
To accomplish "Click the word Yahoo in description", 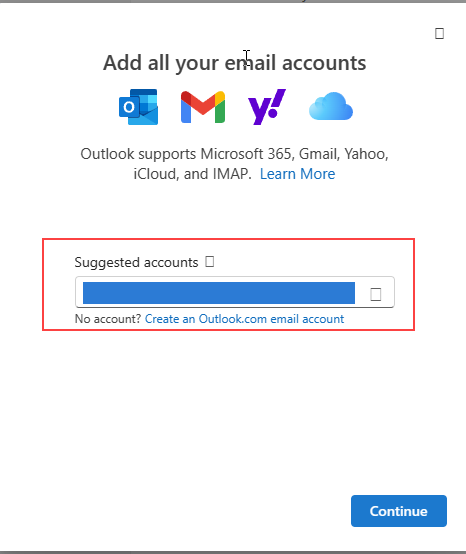I will [366, 154].
